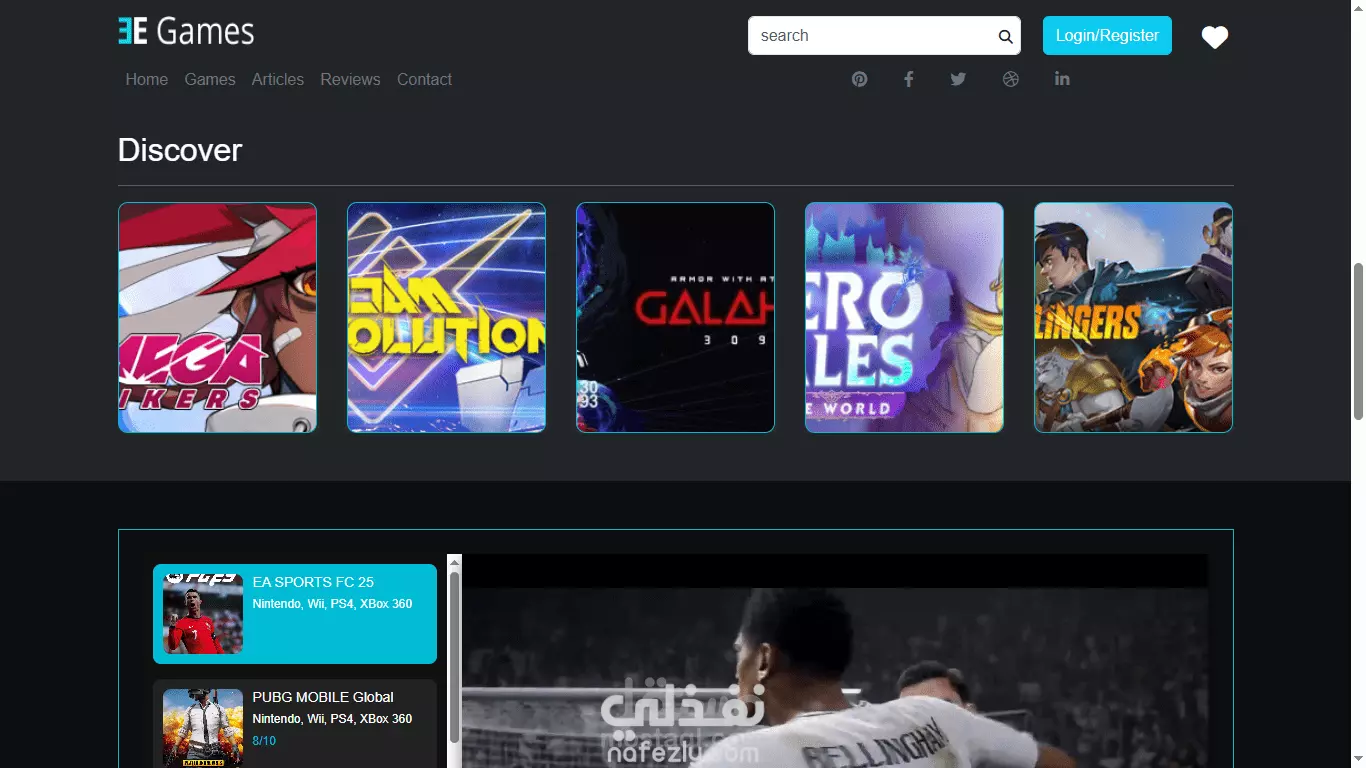Open the Articles menu item

pos(278,79)
